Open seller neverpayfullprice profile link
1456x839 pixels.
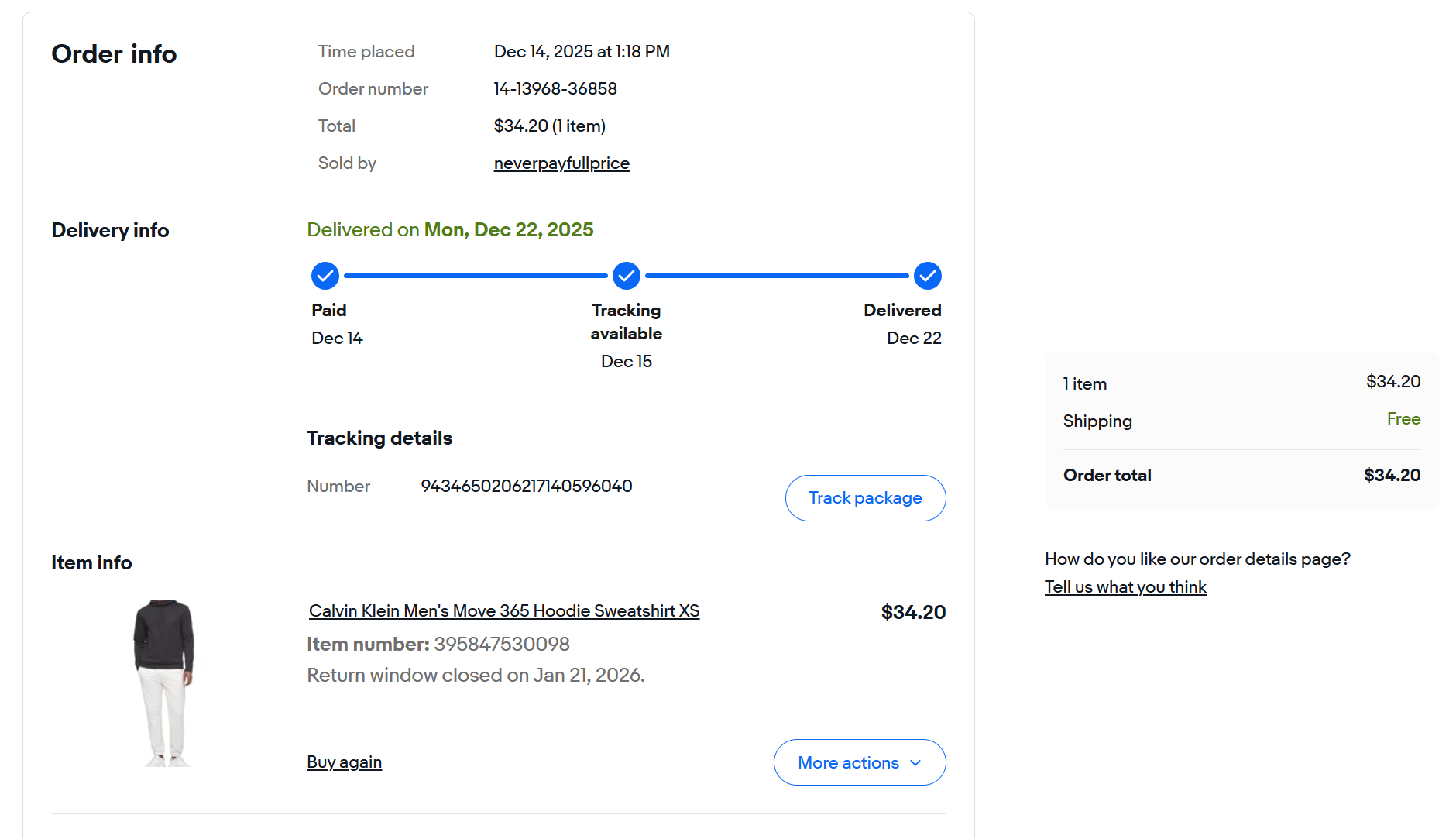tap(561, 163)
